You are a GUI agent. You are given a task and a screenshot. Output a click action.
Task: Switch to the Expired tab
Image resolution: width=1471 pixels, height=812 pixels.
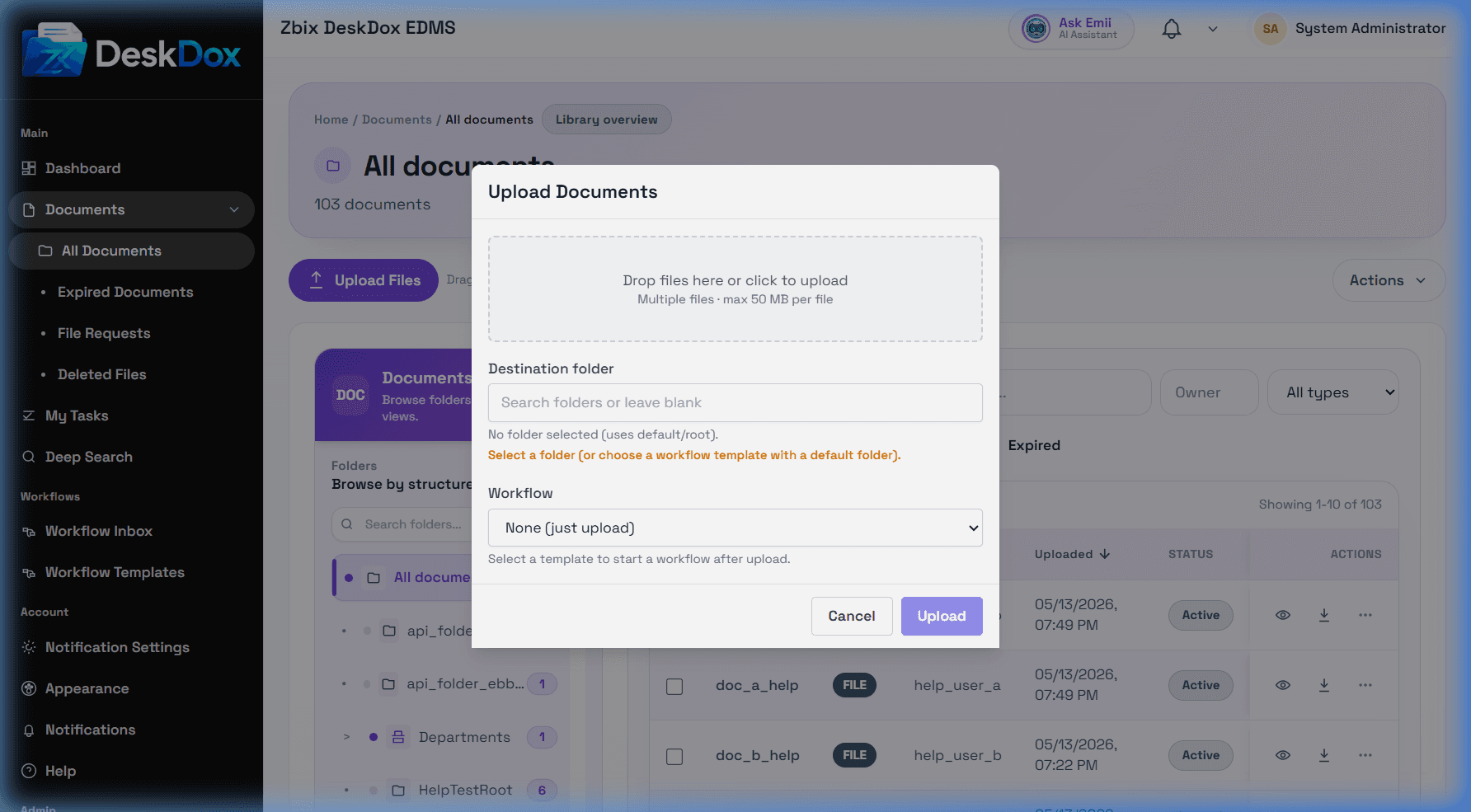1034,445
